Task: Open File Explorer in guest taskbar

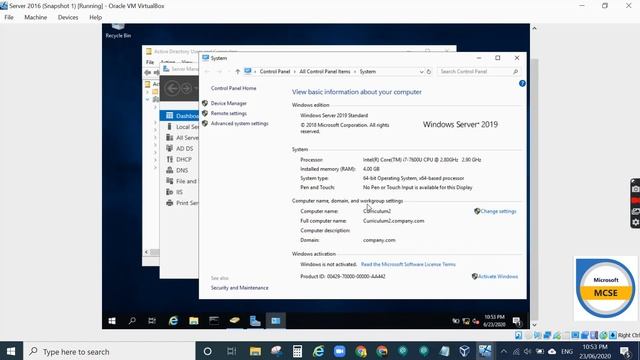Action: click(193, 321)
